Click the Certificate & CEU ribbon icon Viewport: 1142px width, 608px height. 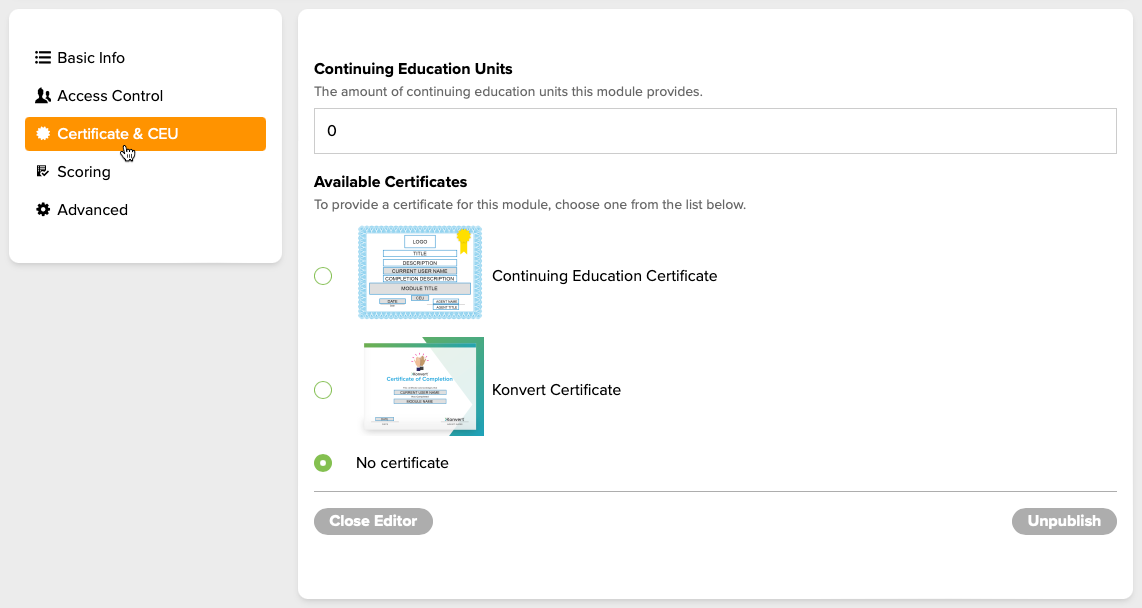44,133
